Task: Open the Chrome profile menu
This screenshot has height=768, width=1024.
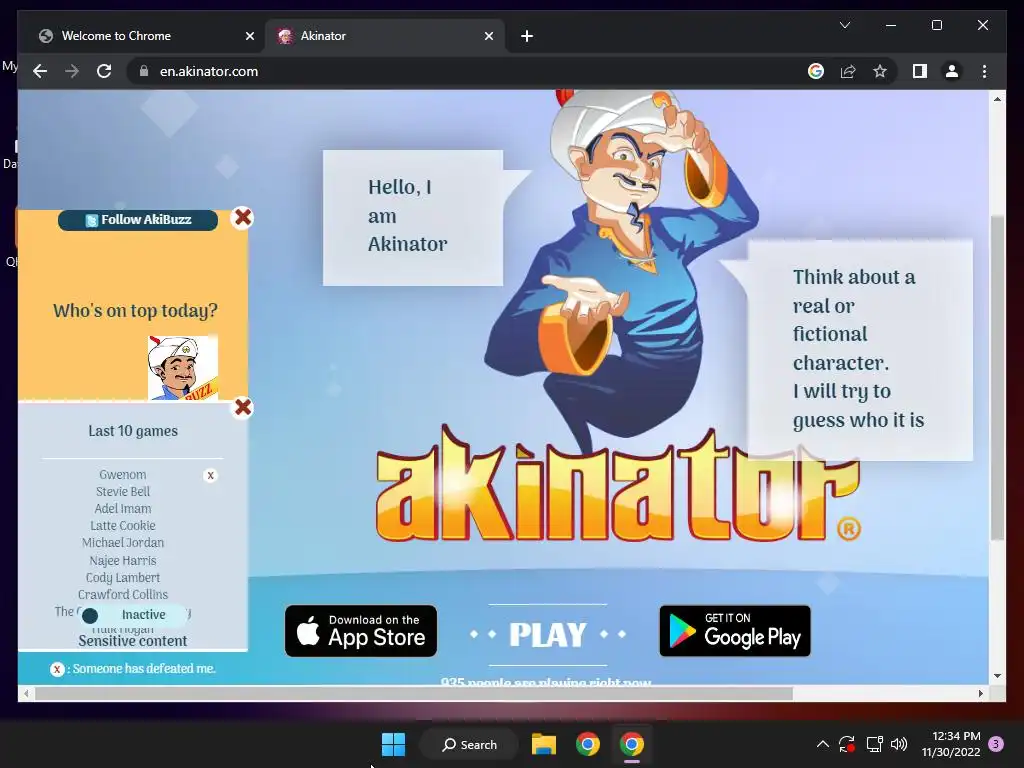Action: coord(952,71)
